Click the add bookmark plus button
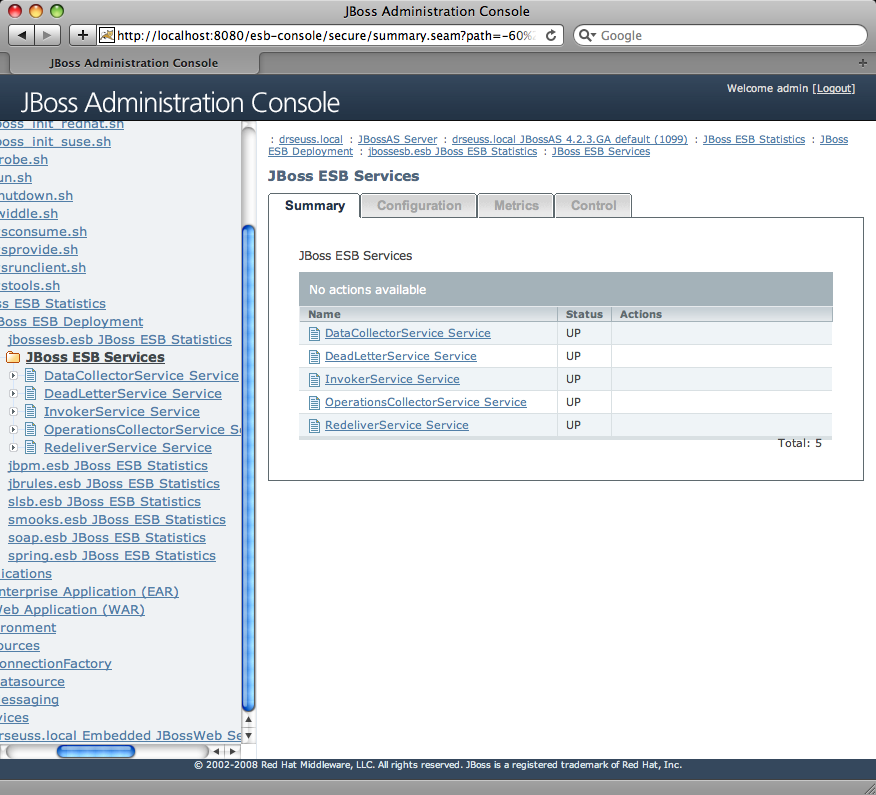Image resolution: width=876 pixels, height=795 pixels. pyautogui.click(x=83, y=35)
